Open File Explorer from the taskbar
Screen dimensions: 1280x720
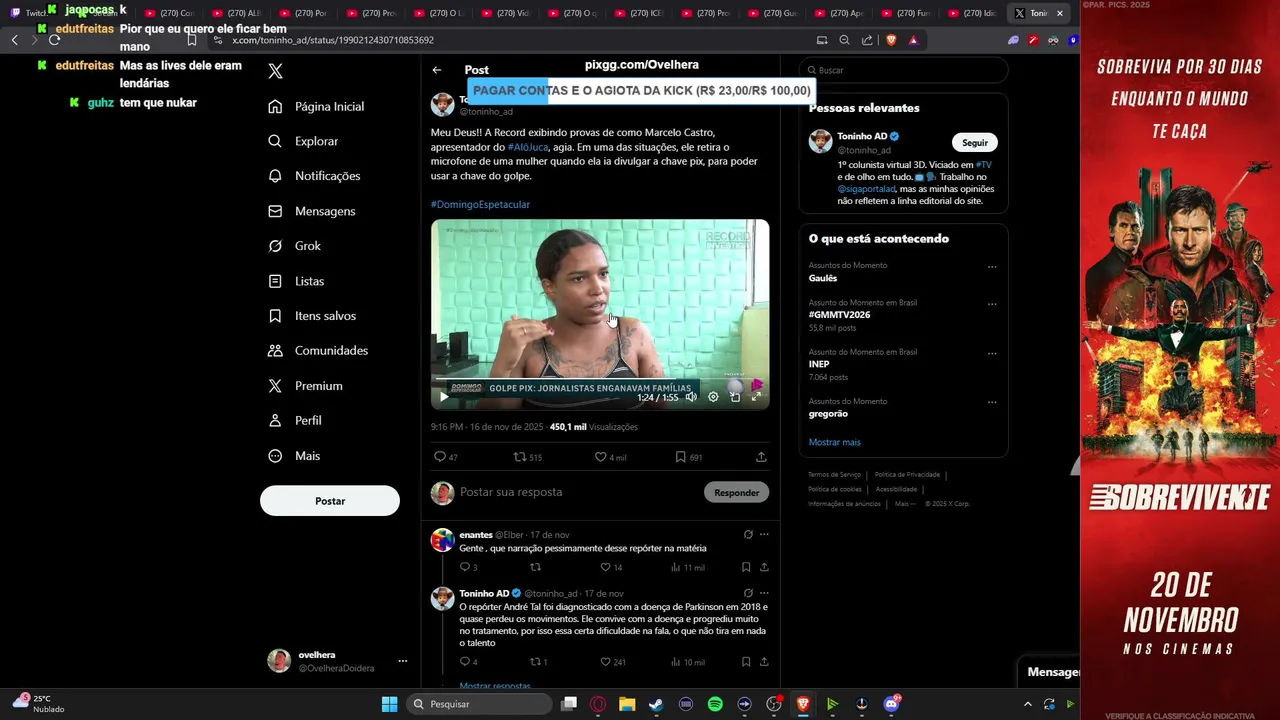(x=627, y=704)
